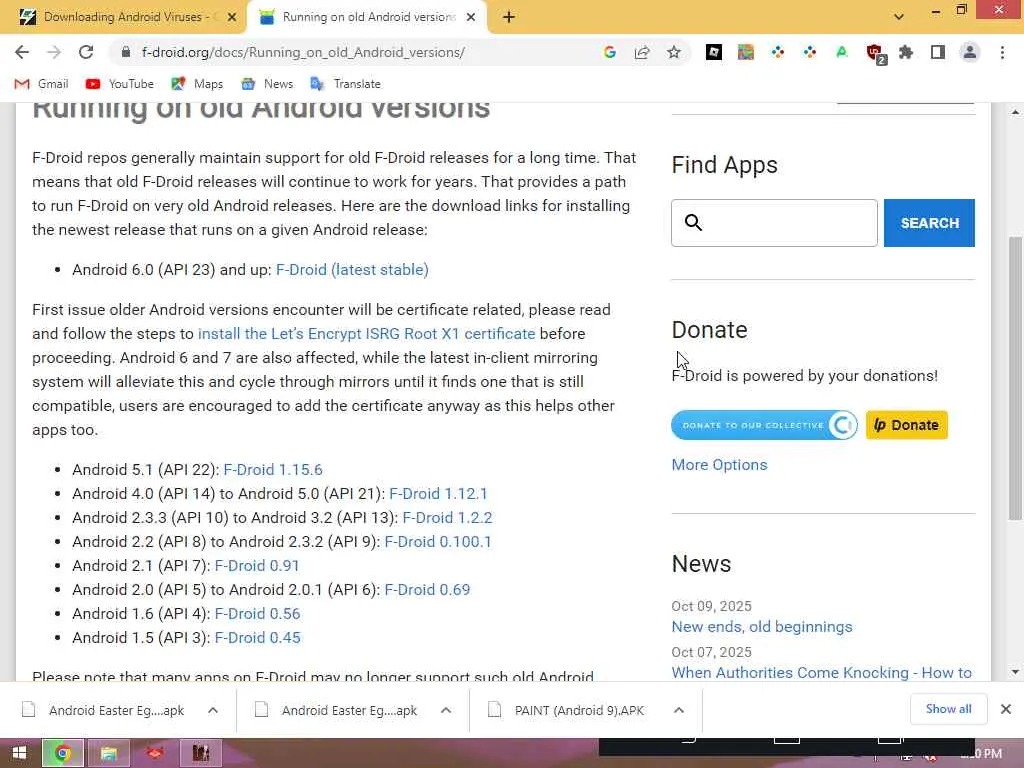
Task: Click the address bar URL
Action: pyautogui.click(x=303, y=52)
